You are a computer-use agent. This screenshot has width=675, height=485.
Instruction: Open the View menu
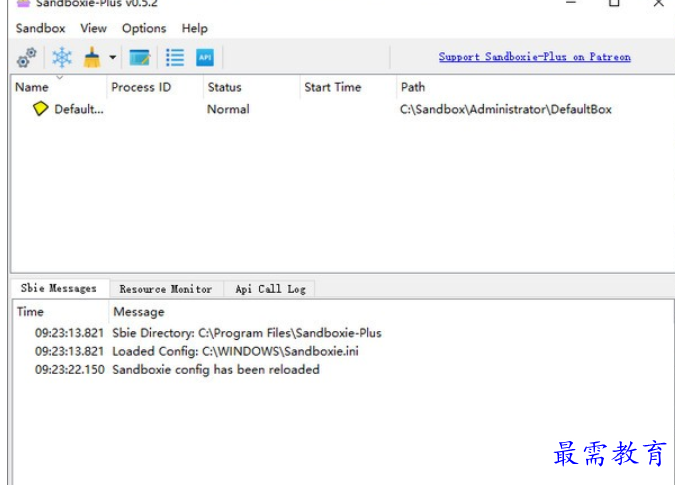pyautogui.click(x=93, y=28)
